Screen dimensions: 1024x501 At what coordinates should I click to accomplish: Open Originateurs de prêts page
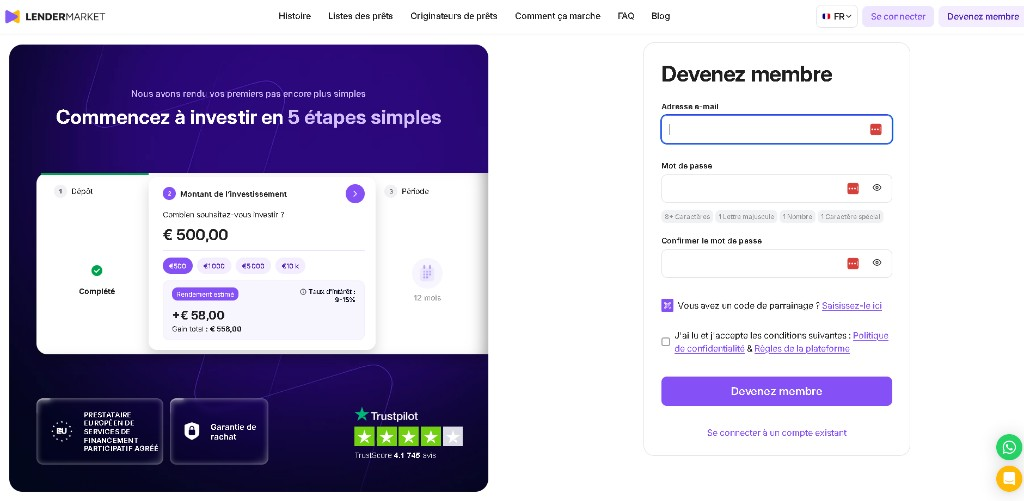[454, 16]
